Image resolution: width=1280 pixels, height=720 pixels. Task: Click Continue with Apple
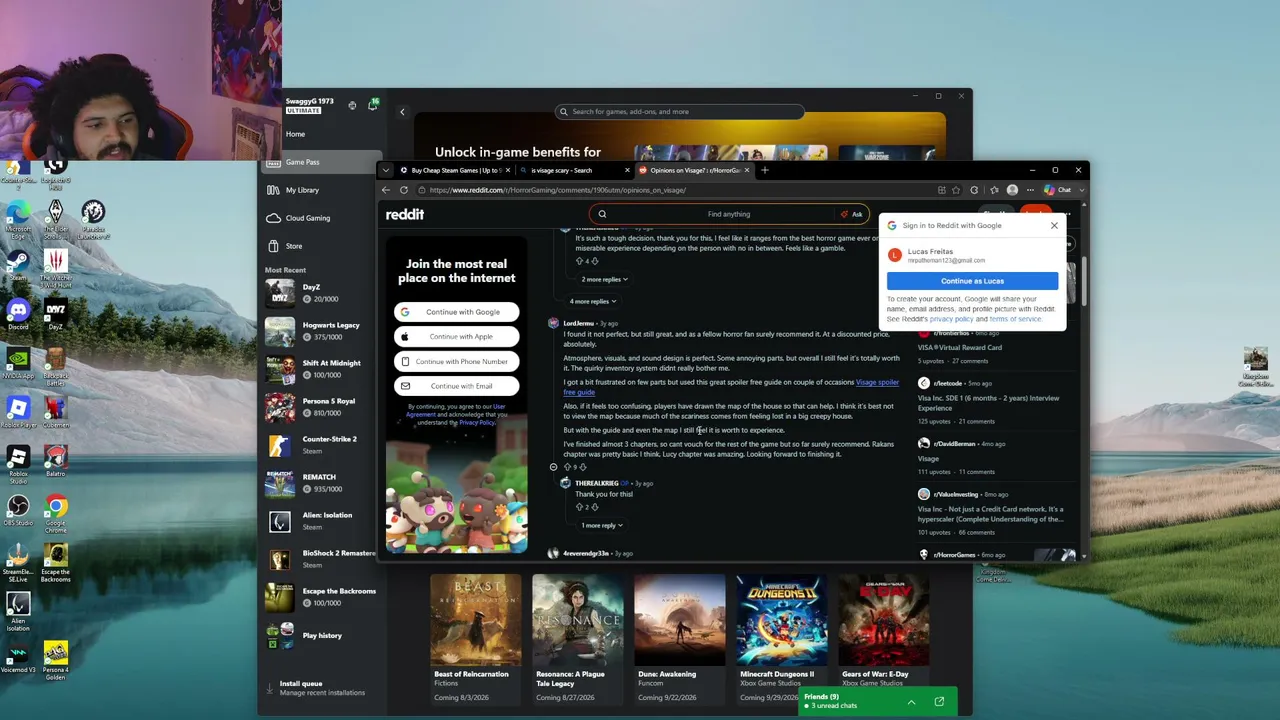pyautogui.click(x=456, y=337)
